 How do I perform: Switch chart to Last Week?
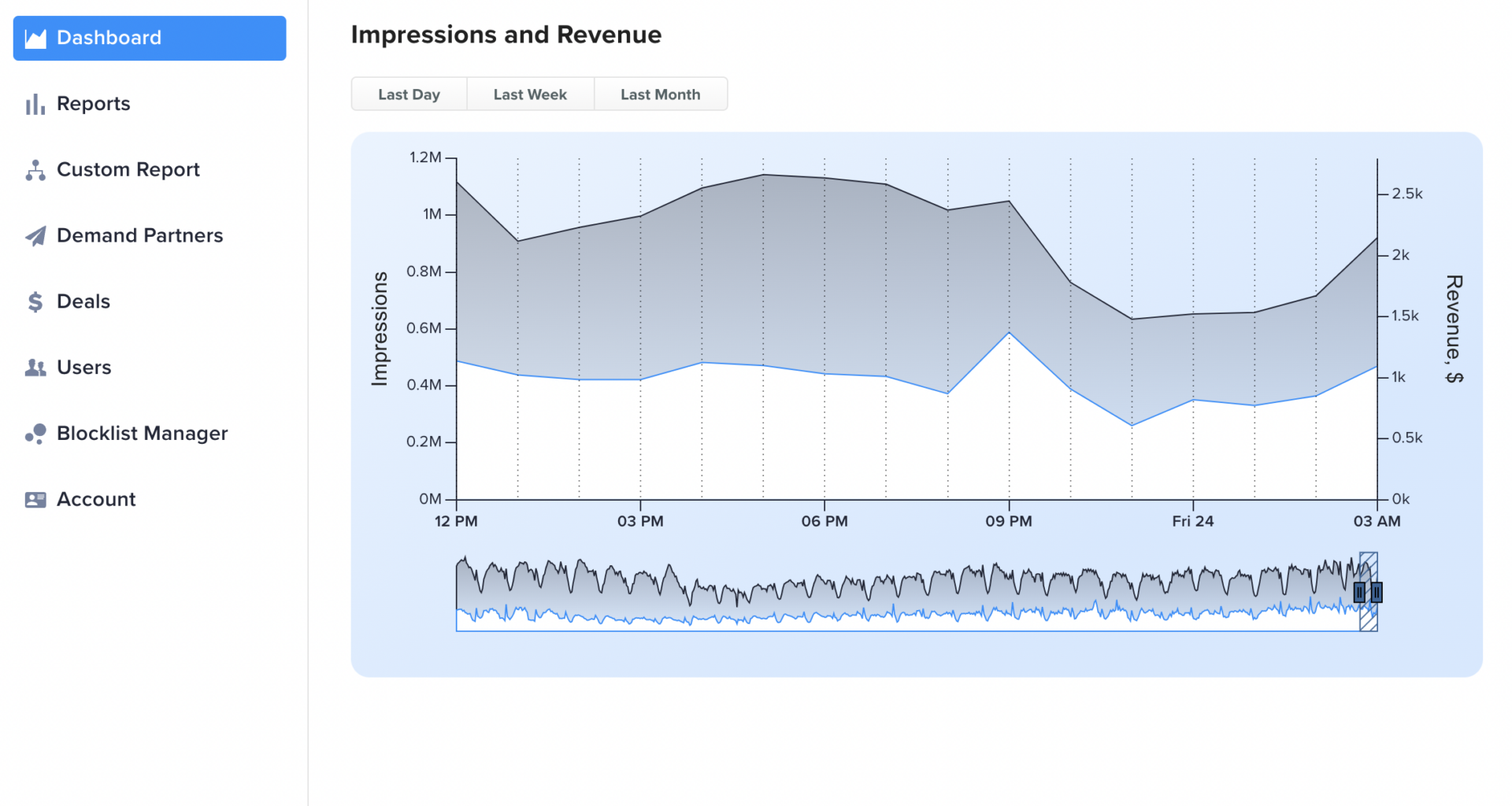tap(530, 94)
